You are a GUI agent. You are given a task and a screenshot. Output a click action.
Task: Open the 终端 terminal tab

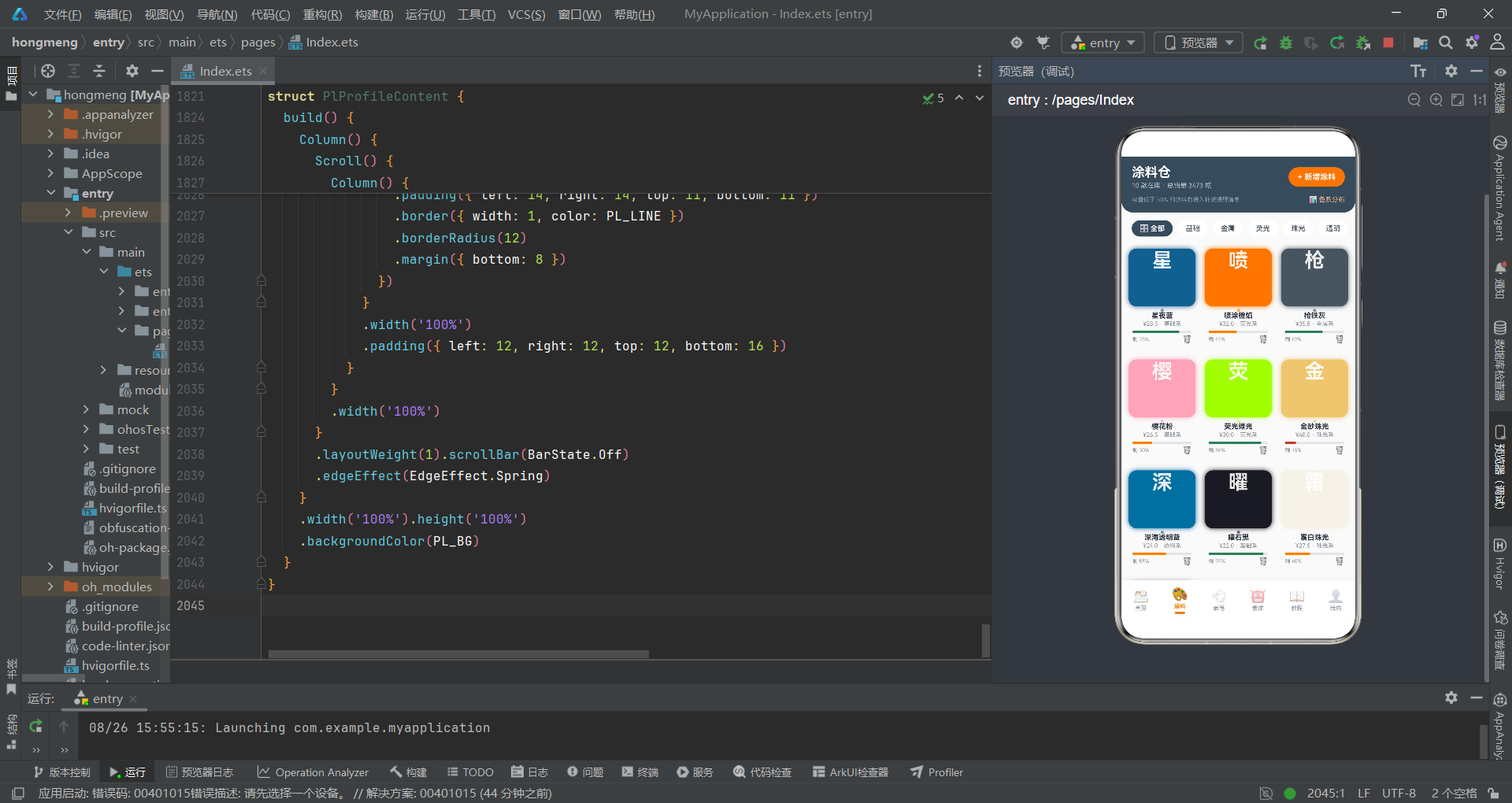coord(640,772)
